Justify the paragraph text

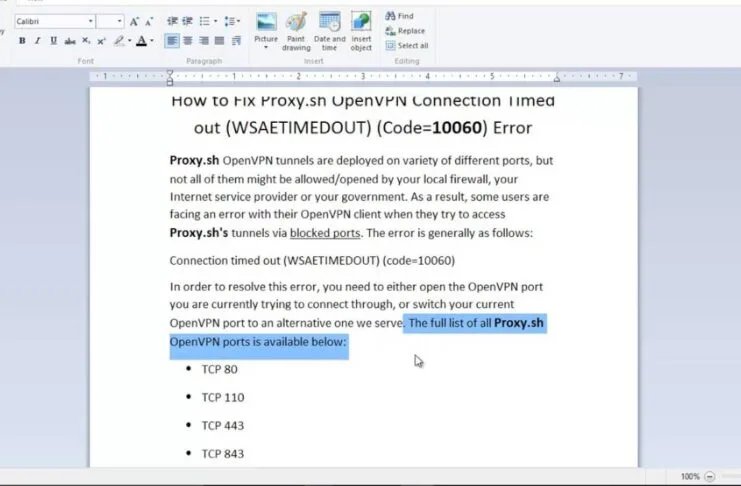pos(219,41)
